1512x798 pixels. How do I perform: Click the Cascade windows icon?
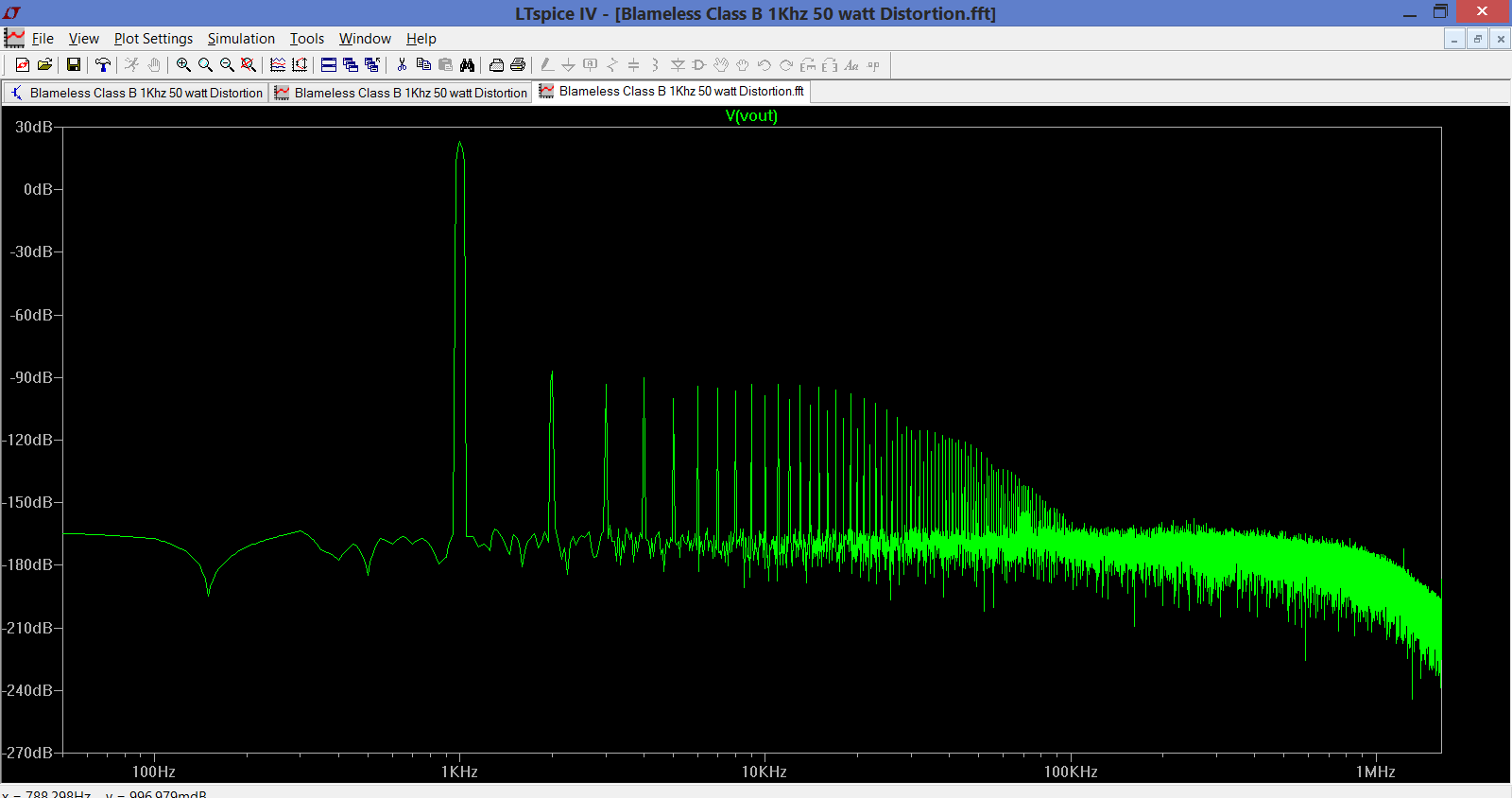tap(351, 65)
